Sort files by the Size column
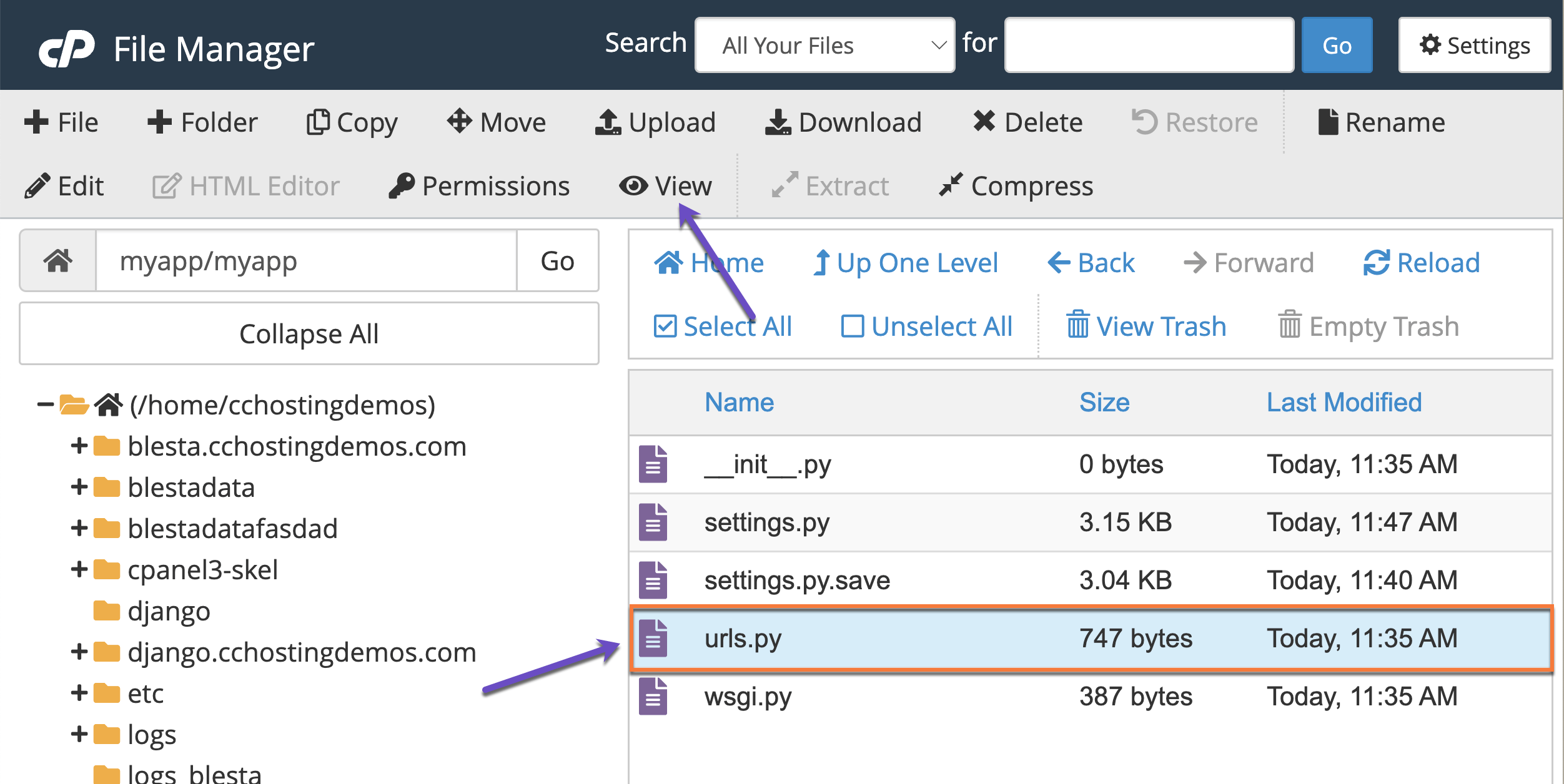This screenshot has width=1564, height=784. click(x=1104, y=402)
